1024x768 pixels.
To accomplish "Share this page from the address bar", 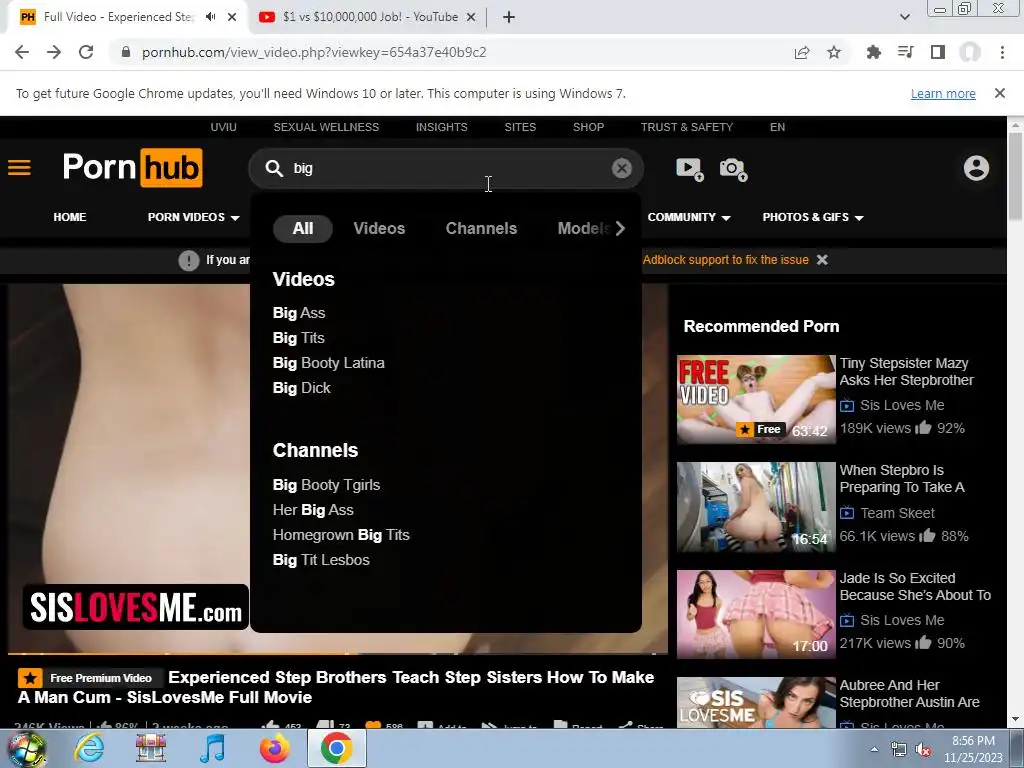I will point(802,52).
